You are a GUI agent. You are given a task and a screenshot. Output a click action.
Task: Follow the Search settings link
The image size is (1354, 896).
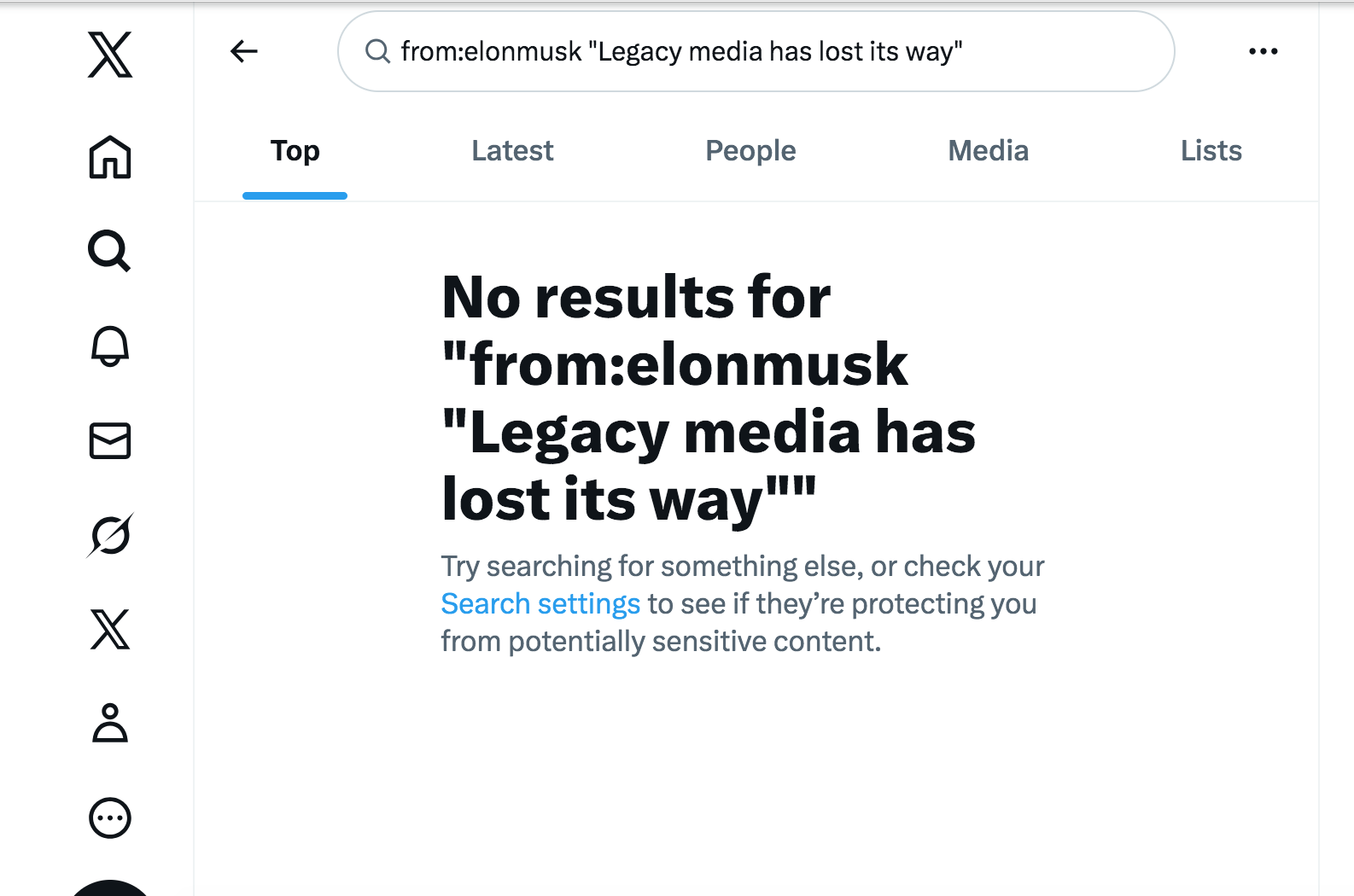540,604
